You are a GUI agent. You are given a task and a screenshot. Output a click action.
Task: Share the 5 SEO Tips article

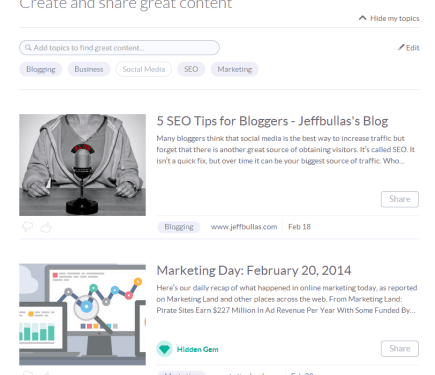click(400, 199)
